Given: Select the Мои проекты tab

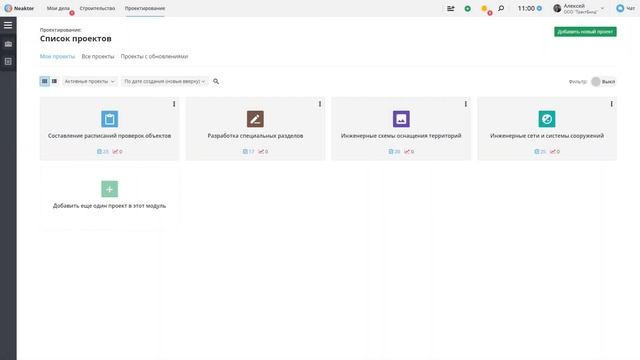Looking at the screenshot, I should click(x=58, y=56).
